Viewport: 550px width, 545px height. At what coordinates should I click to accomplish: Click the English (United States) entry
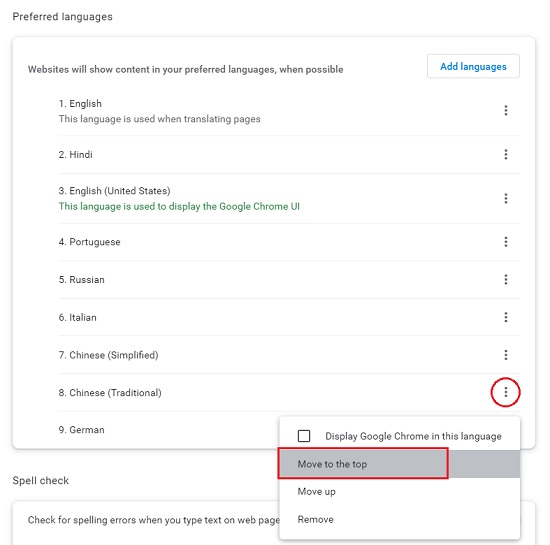114,191
